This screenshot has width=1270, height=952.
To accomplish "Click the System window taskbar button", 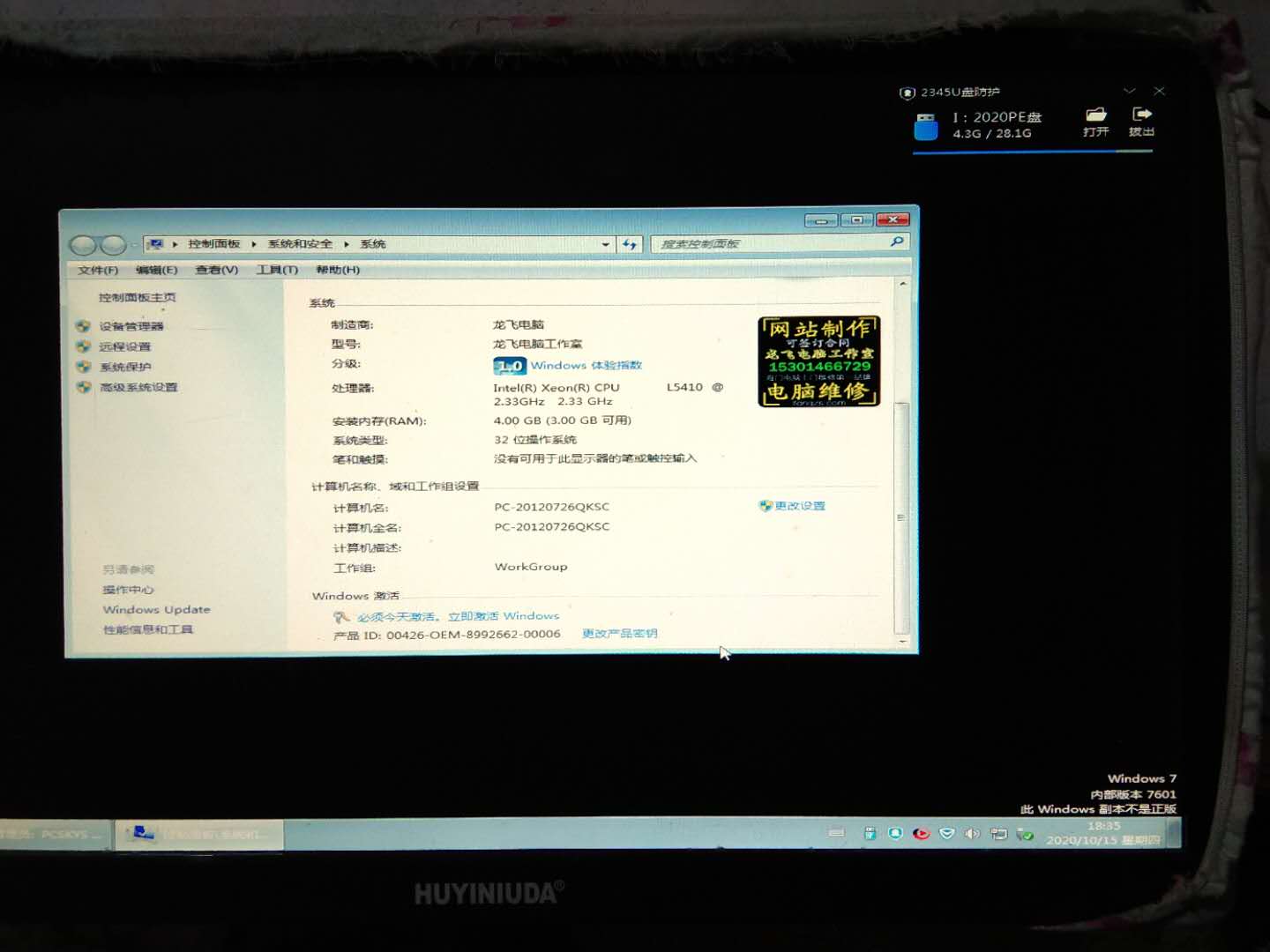I will coord(199,834).
